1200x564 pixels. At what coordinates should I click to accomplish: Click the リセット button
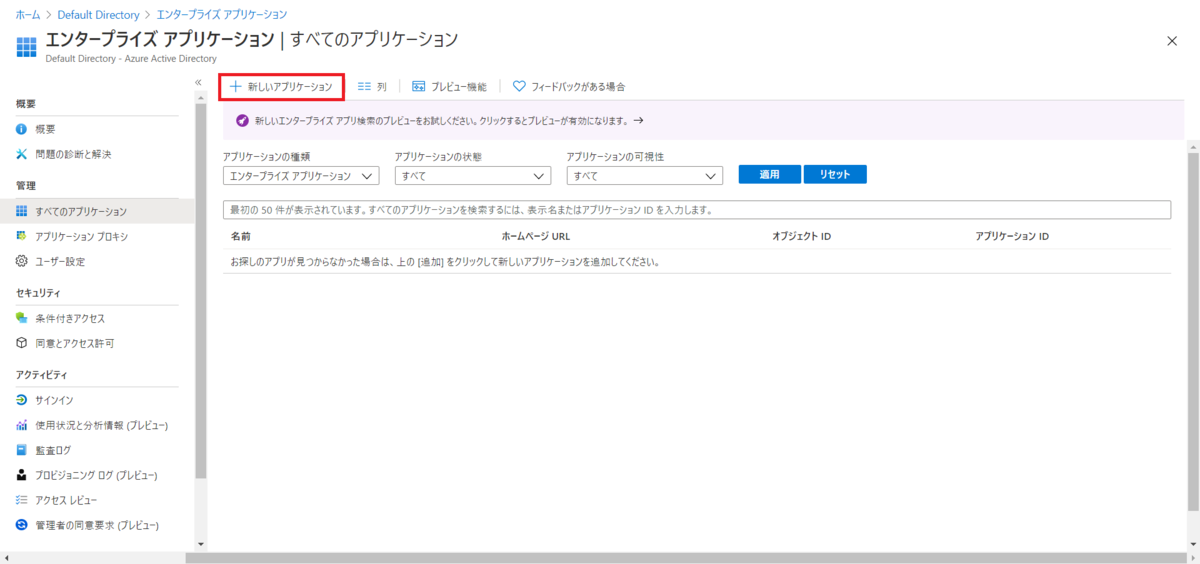835,174
